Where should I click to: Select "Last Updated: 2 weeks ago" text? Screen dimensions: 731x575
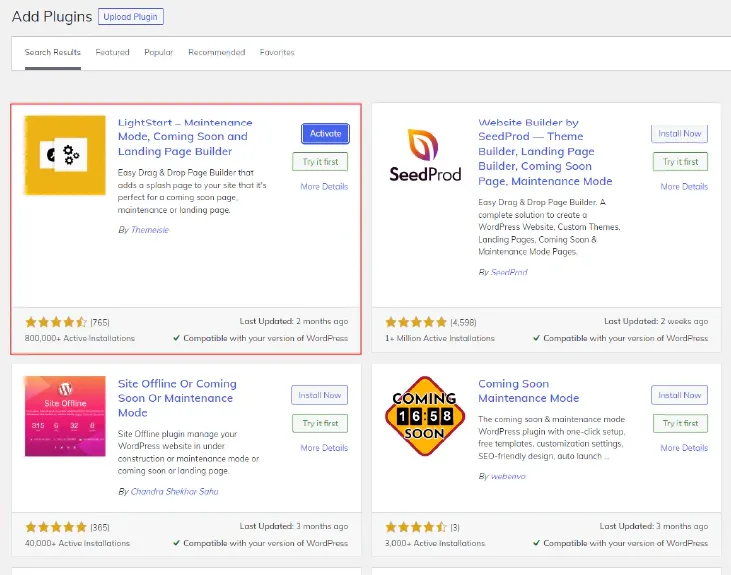[656, 321]
